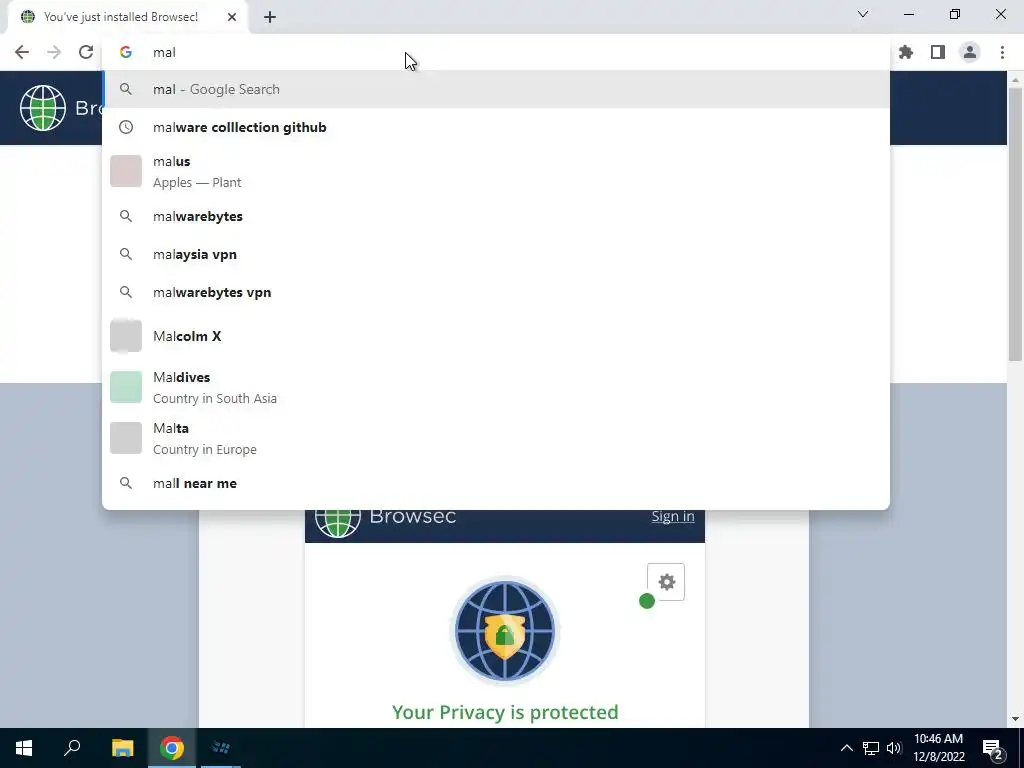
Task: Open the Chrome profile avatar
Action: 970,52
